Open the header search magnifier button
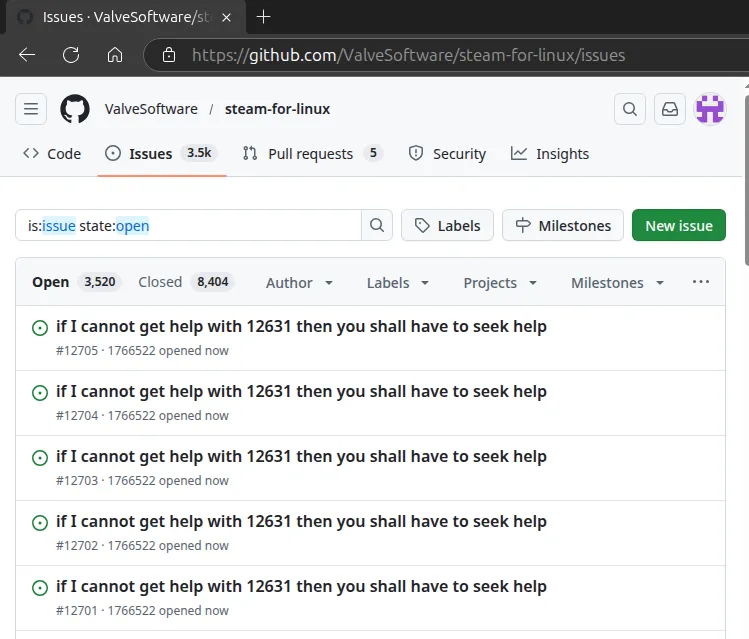Screen dimensions: 749x639 tap(630, 109)
